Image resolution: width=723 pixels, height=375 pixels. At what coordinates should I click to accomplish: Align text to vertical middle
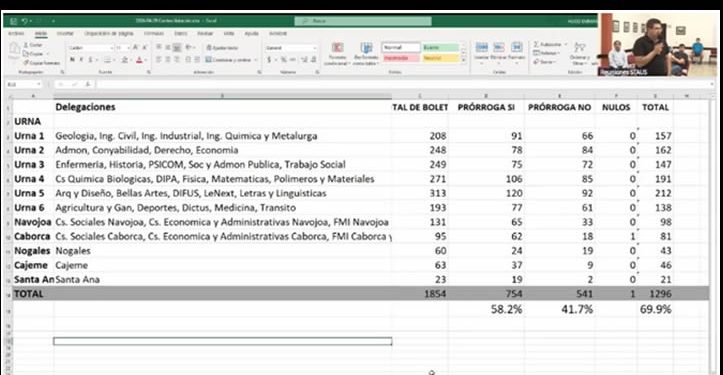(168, 48)
